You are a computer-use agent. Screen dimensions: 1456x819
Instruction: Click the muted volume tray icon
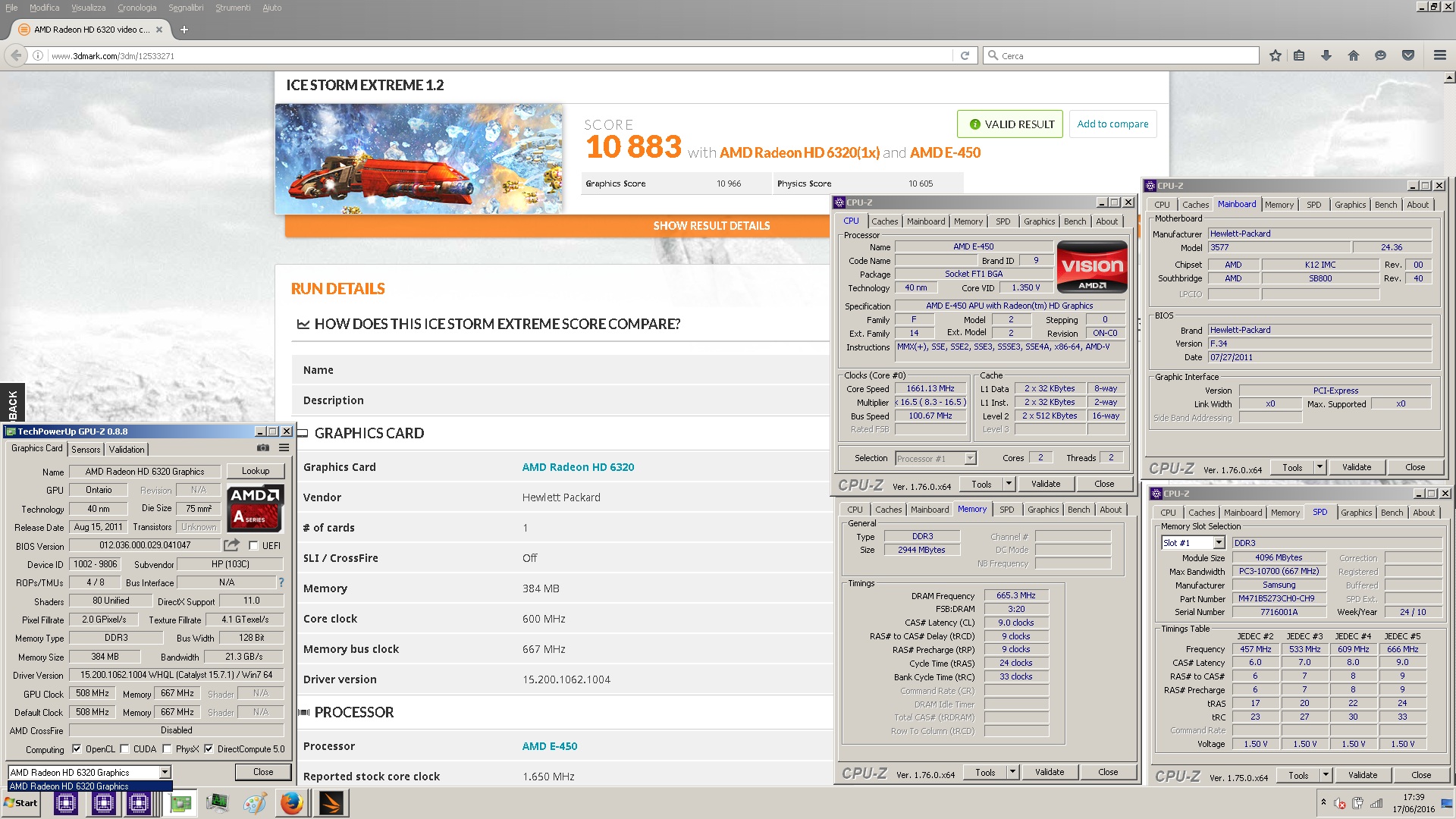click(1340, 804)
